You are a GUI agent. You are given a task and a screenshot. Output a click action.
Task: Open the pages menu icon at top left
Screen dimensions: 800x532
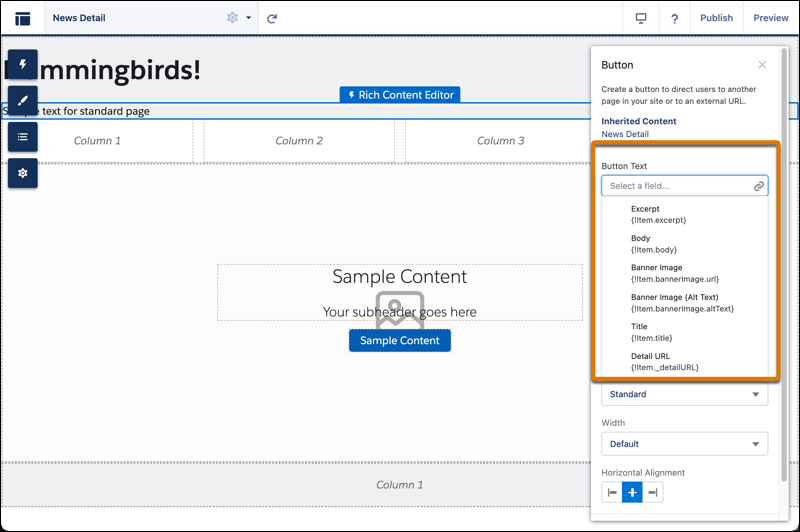coord(22,18)
